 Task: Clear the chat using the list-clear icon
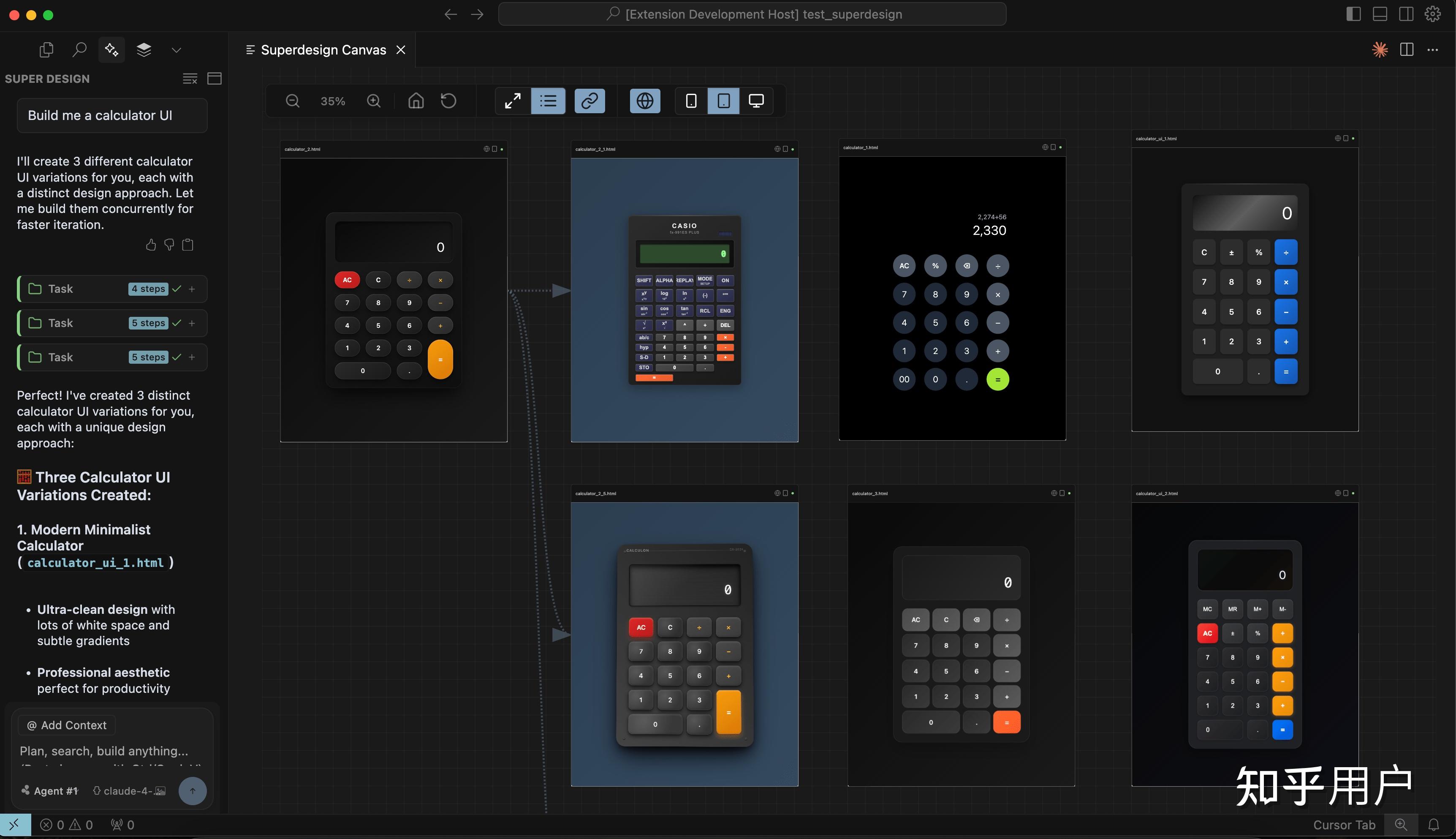pos(190,79)
